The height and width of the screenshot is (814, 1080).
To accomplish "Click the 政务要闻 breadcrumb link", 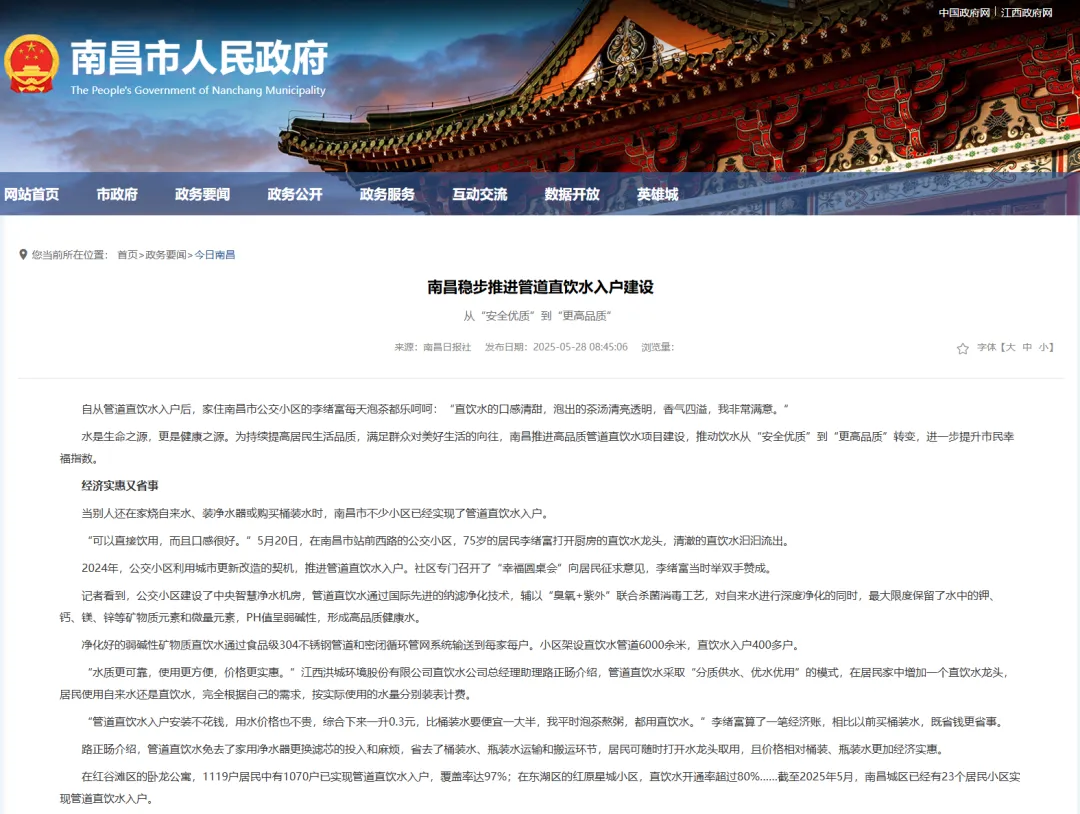I will click(x=166, y=255).
